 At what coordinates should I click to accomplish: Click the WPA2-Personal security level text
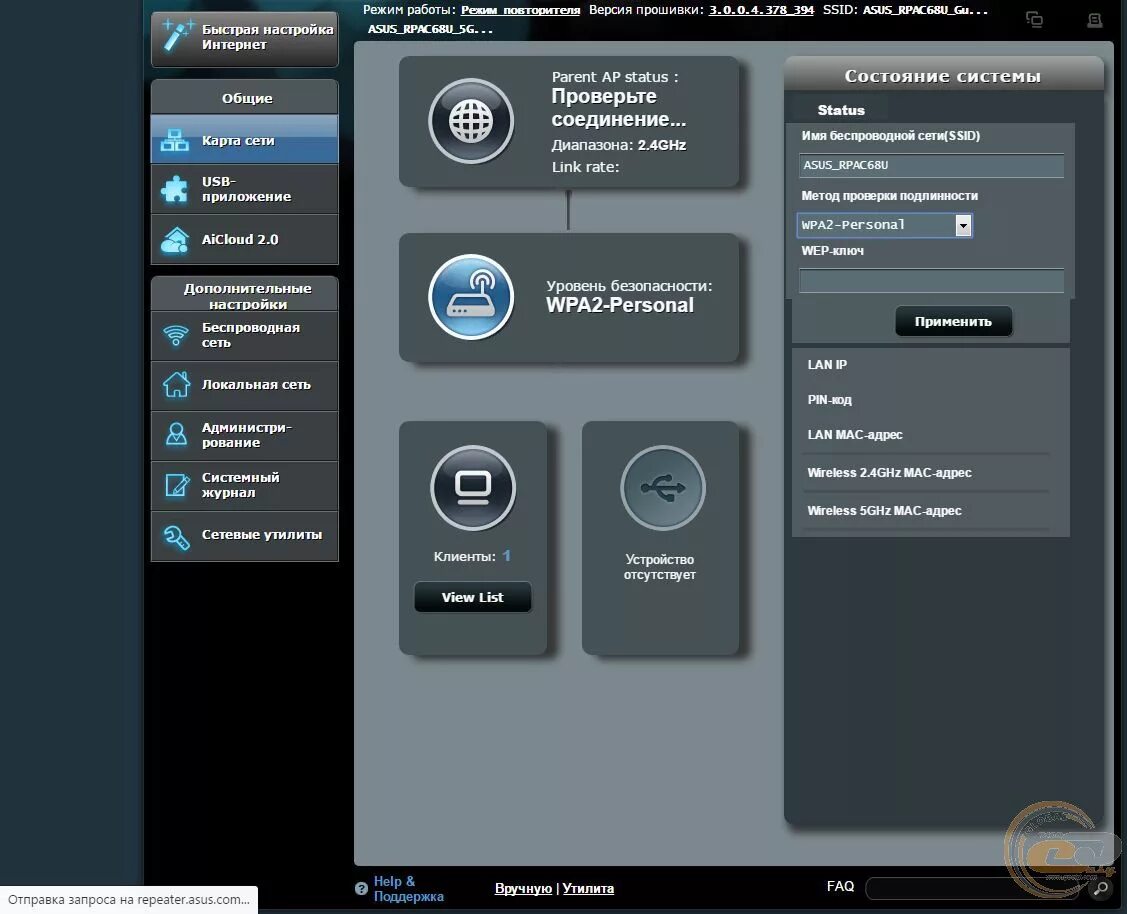coord(620,305)
